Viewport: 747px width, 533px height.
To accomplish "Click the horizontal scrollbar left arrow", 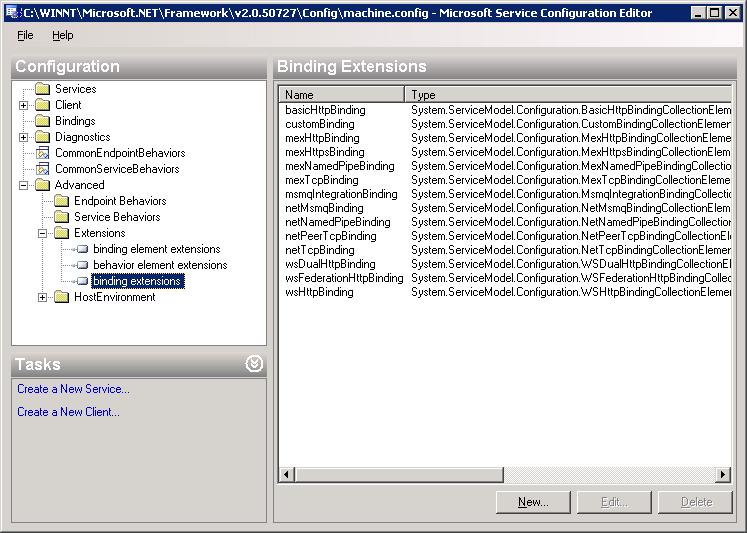I will pos(286,474).
